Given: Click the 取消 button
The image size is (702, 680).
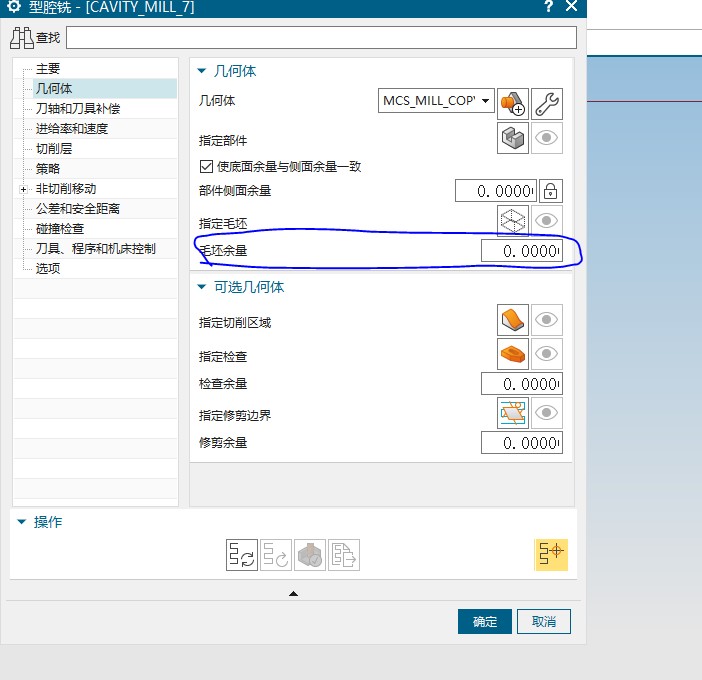Looking at the screenshot, I should click(544, 621).
